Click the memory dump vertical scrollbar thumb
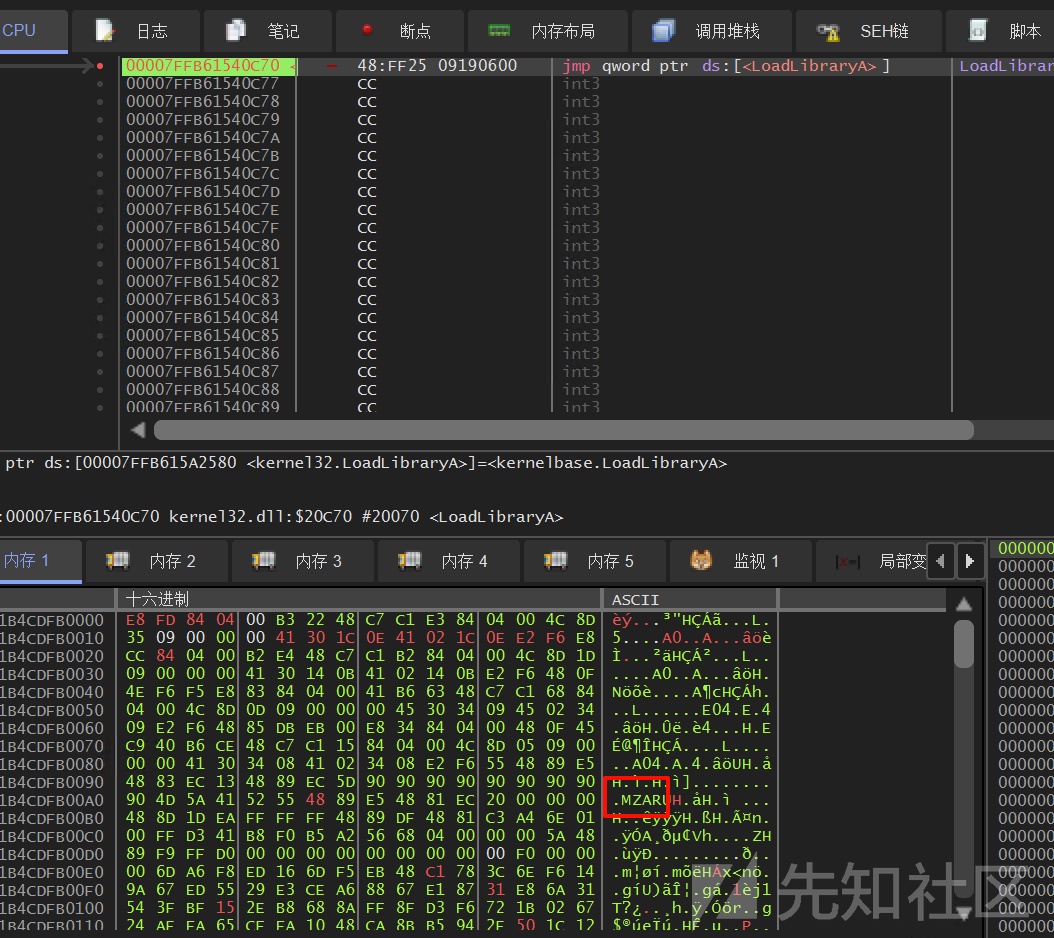This screenshot has height=938, width=1054. tap(964, 644)
